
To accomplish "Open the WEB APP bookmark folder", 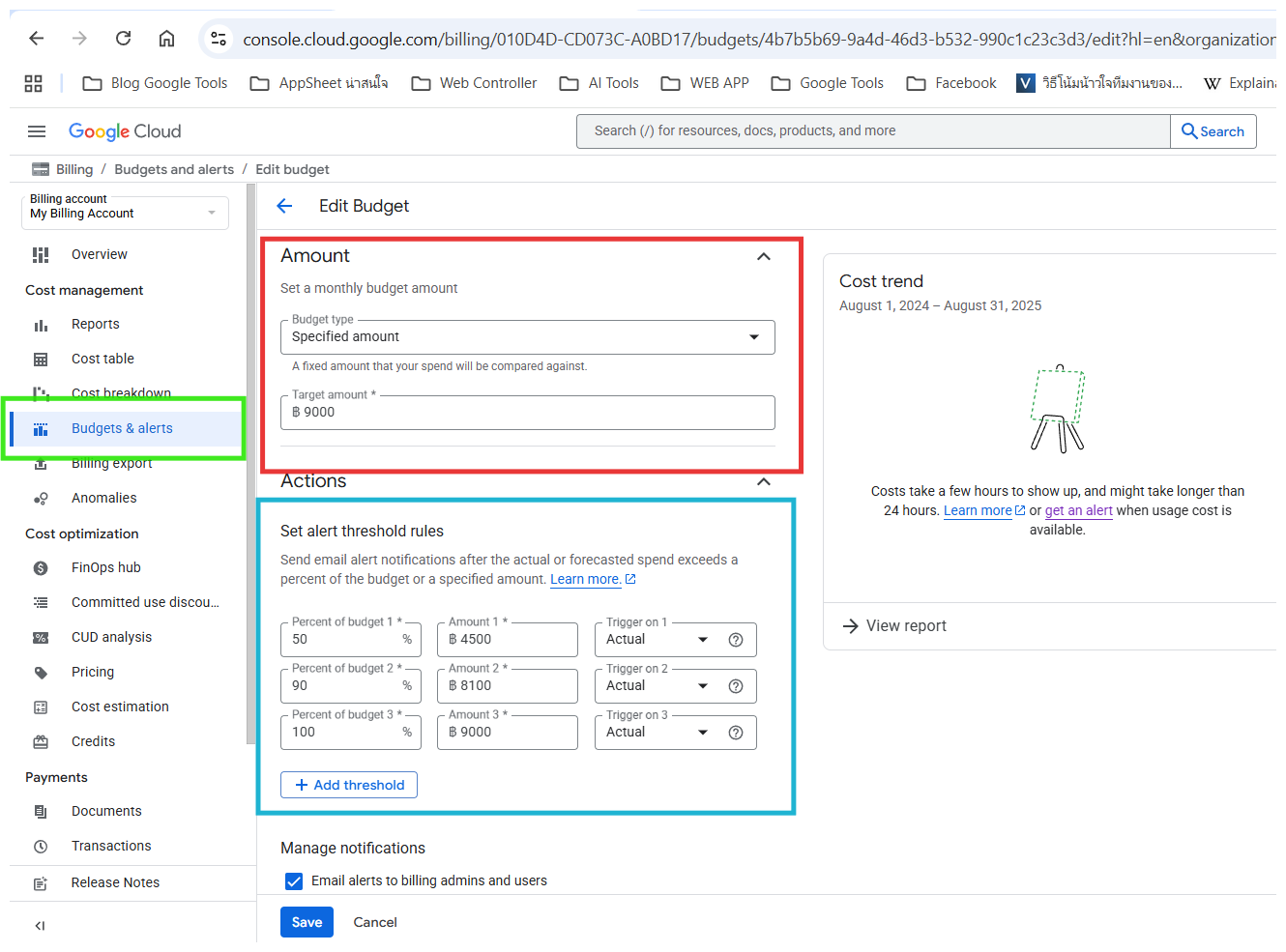I will 705,83.
